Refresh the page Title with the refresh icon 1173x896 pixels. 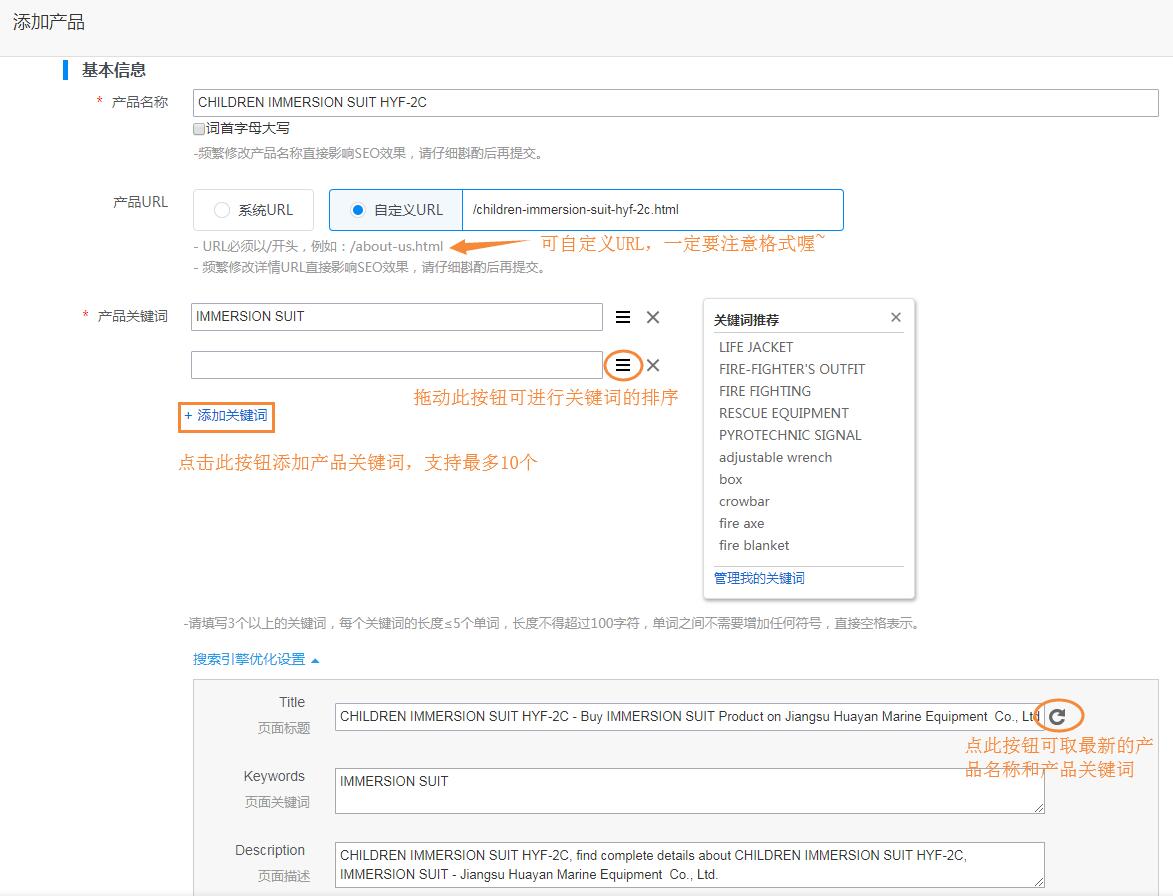pyautogui.click(x=1057, y=716)
